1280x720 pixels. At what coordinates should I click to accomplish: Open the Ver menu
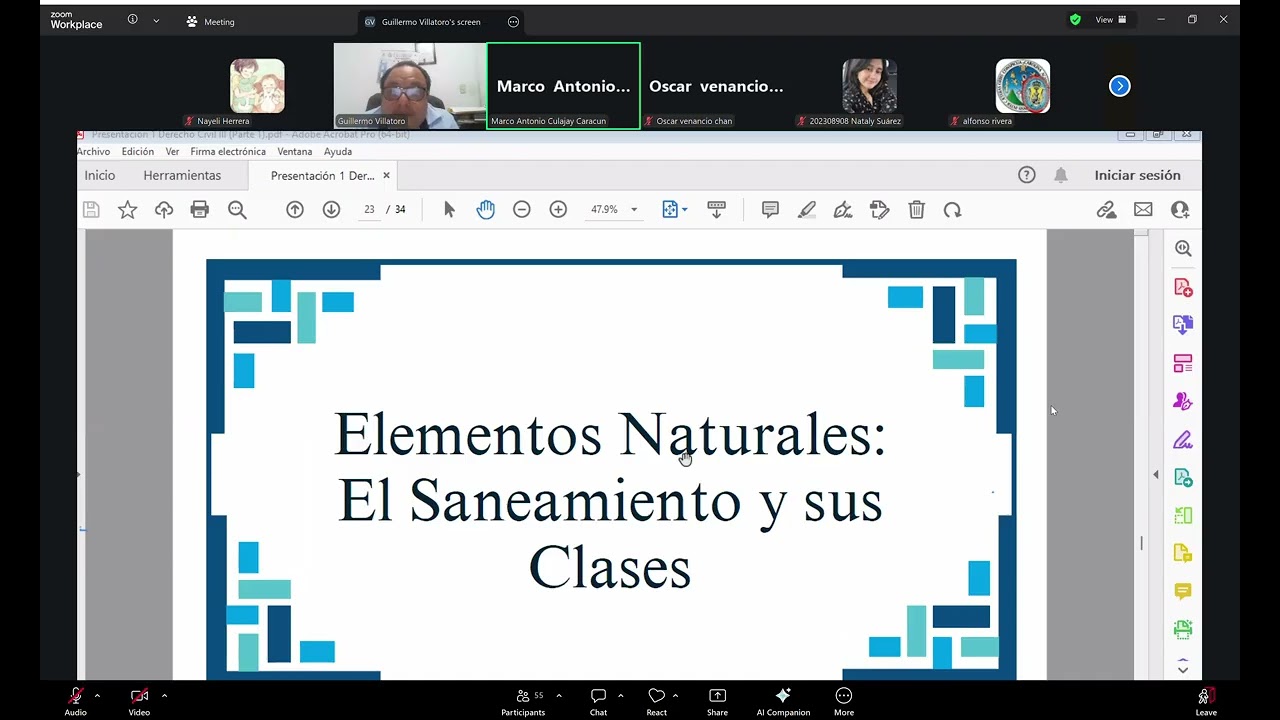coord(172,152)
